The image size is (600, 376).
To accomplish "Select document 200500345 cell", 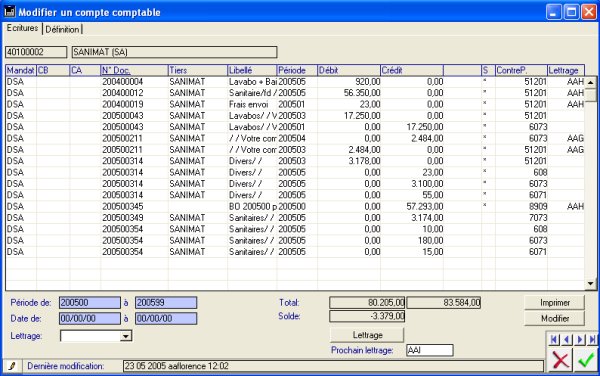I will coord(134,207).
